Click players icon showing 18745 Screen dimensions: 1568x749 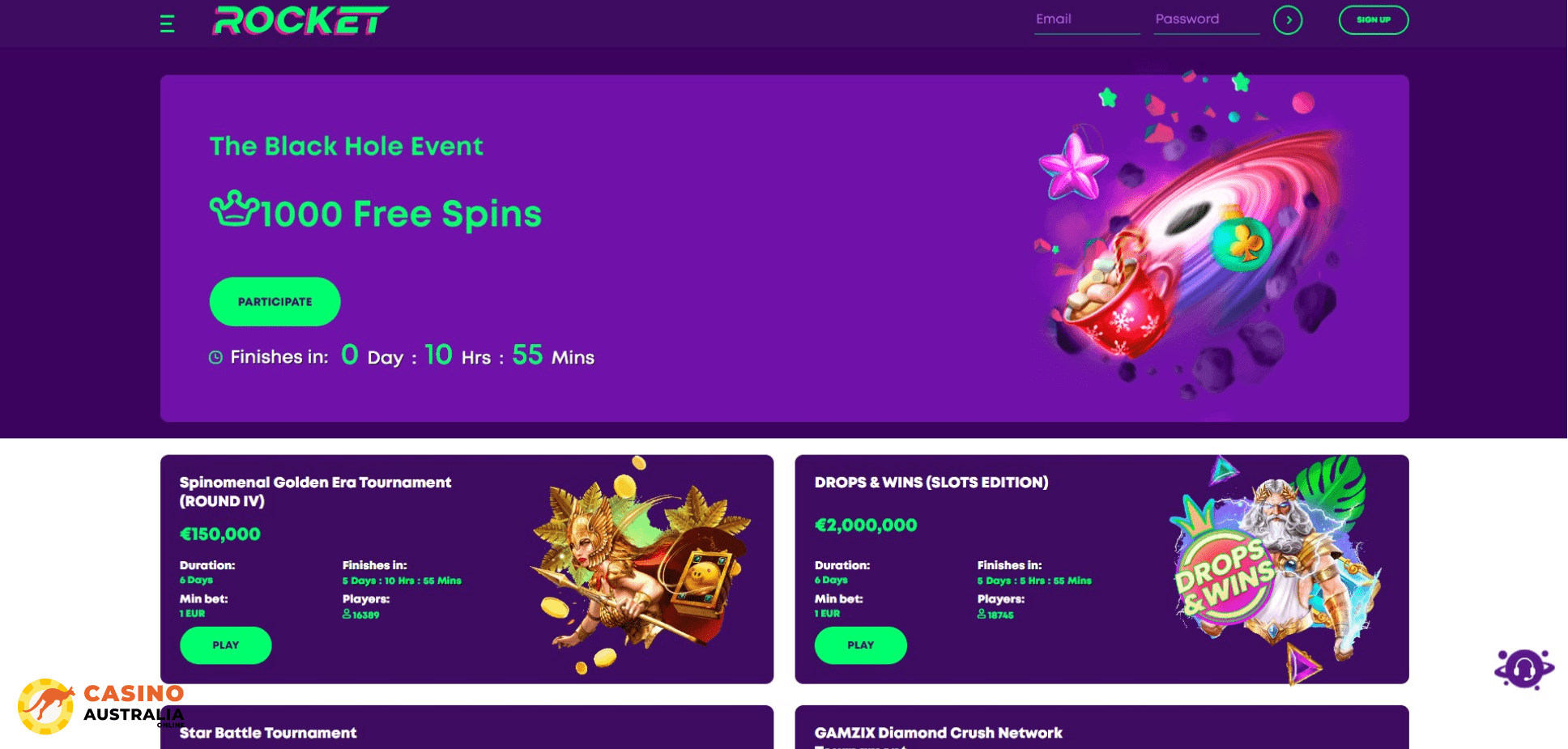(982, 615)
